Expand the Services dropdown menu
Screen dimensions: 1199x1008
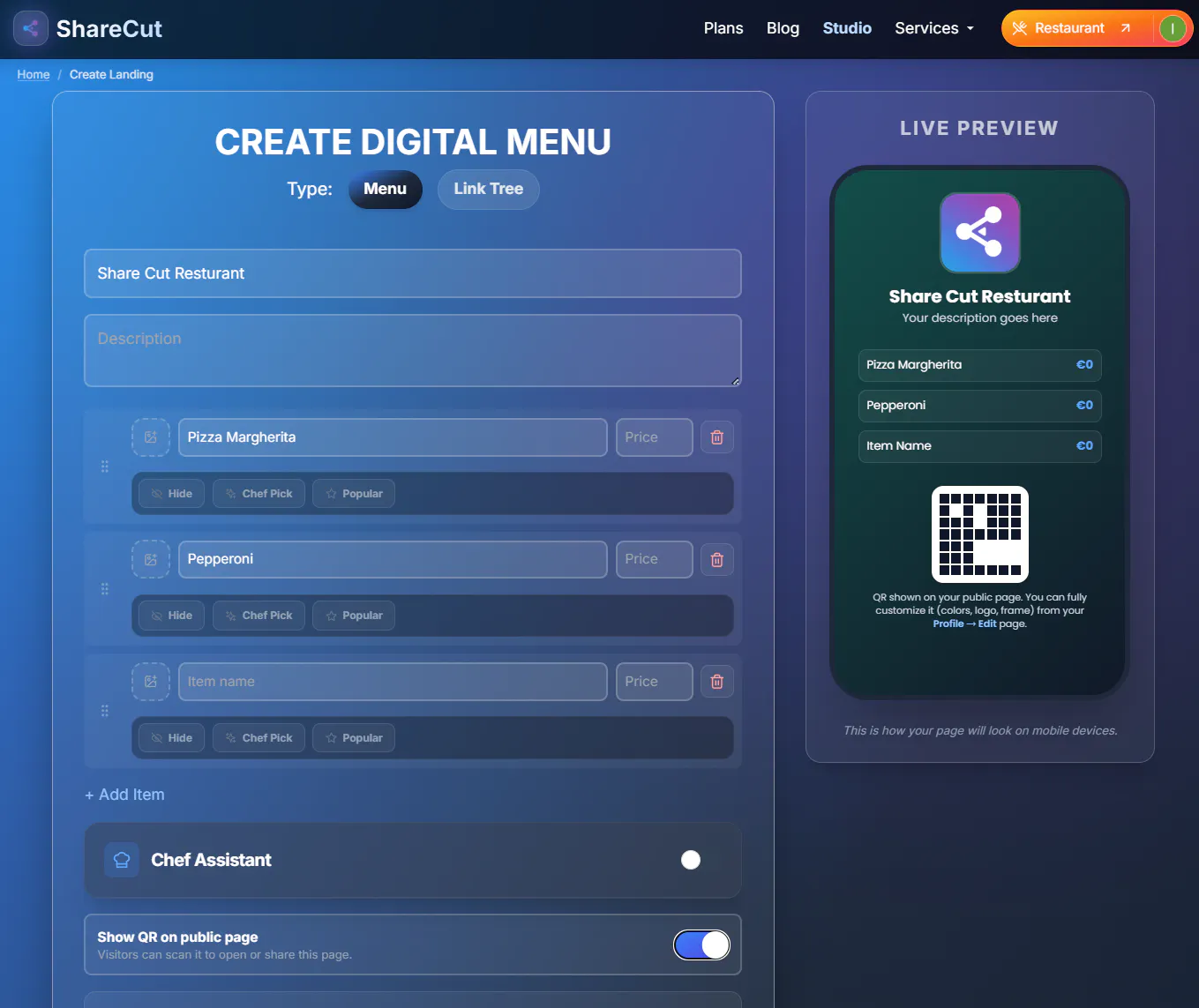pyautogui.click(x=934, y=28)
